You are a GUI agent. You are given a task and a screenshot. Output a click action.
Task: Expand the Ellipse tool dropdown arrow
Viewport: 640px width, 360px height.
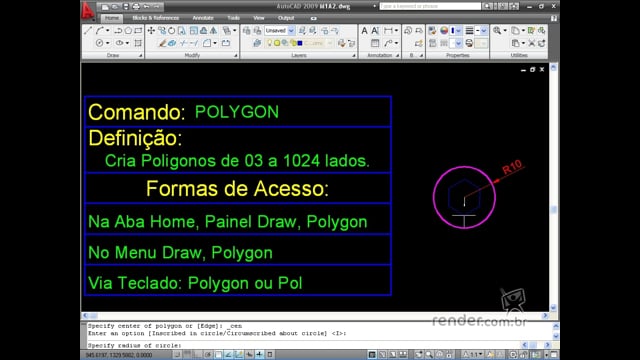pyautogui.click(x=127, y=43)
